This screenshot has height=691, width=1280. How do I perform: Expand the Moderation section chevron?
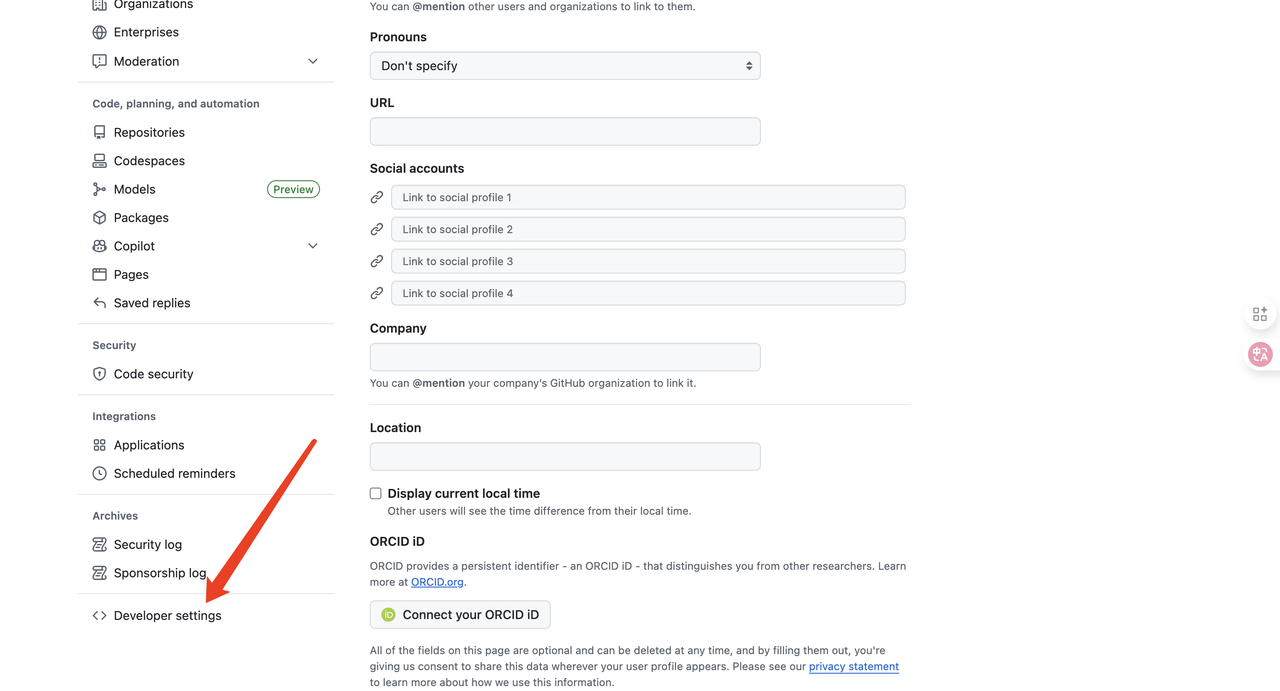313,61
